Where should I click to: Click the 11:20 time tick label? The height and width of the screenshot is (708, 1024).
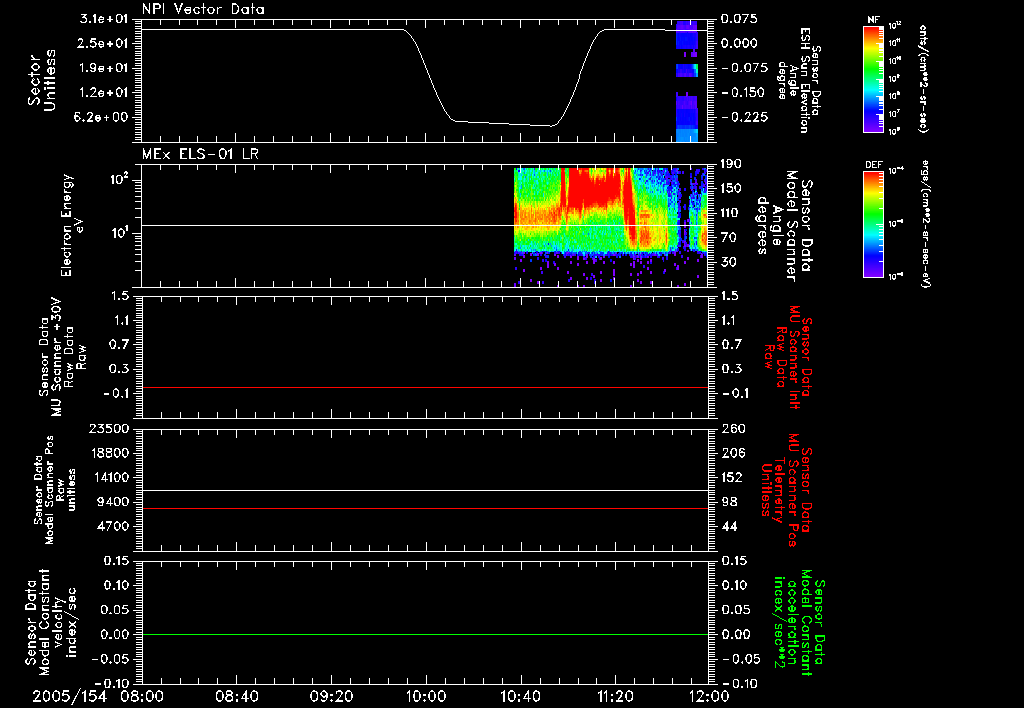615,696
